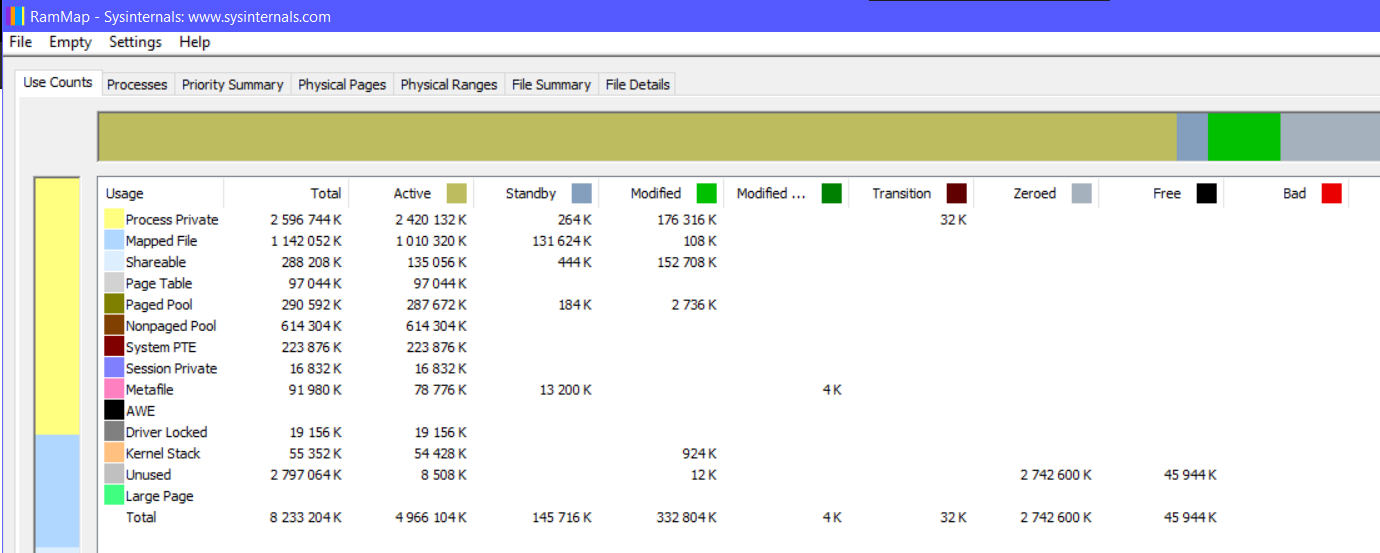Viewport: 1380px width, 553px height.
Task: Click the purple Session Private row swatch
Action: (x=114, y=368)
